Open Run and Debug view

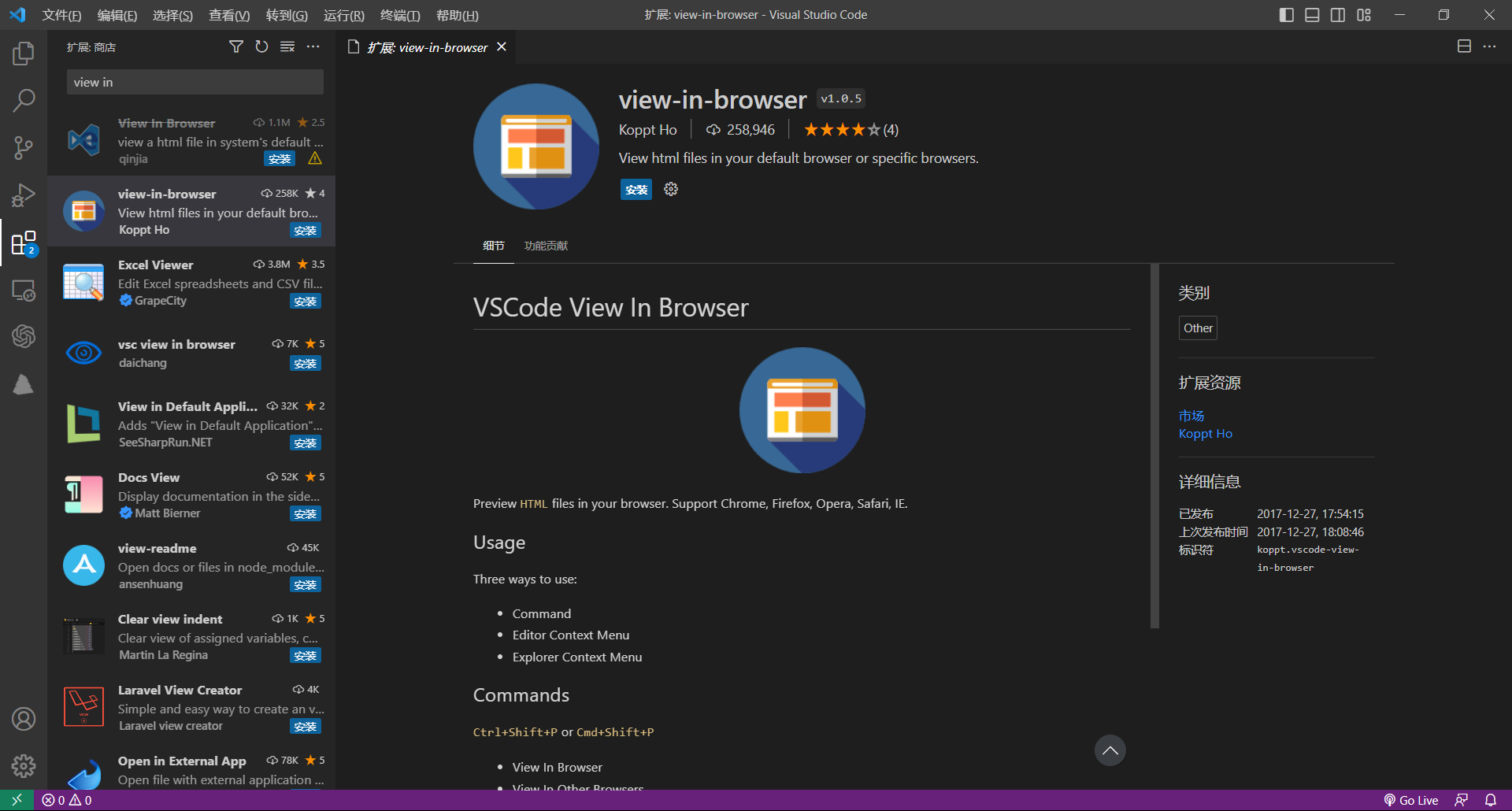coord(24,195)
